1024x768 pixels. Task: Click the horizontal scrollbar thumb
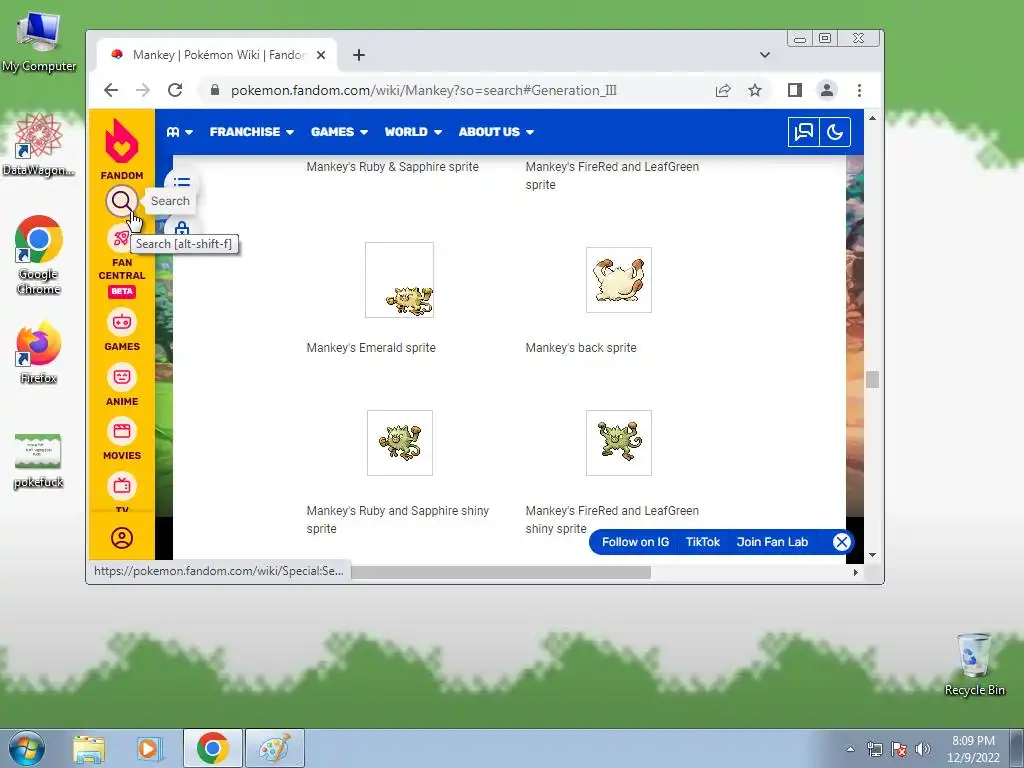(x=500, y=572)
